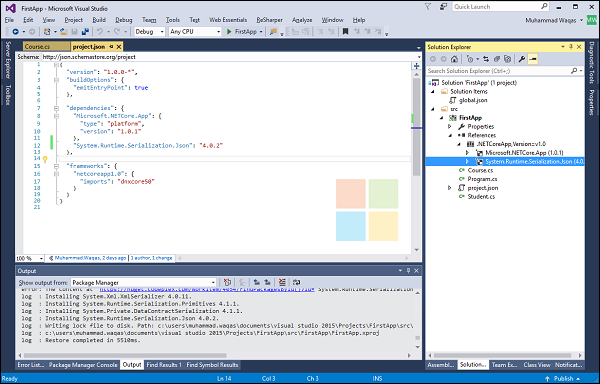
Task: Click Clear All icon in Output toolbar
Action: click(282, 282)
